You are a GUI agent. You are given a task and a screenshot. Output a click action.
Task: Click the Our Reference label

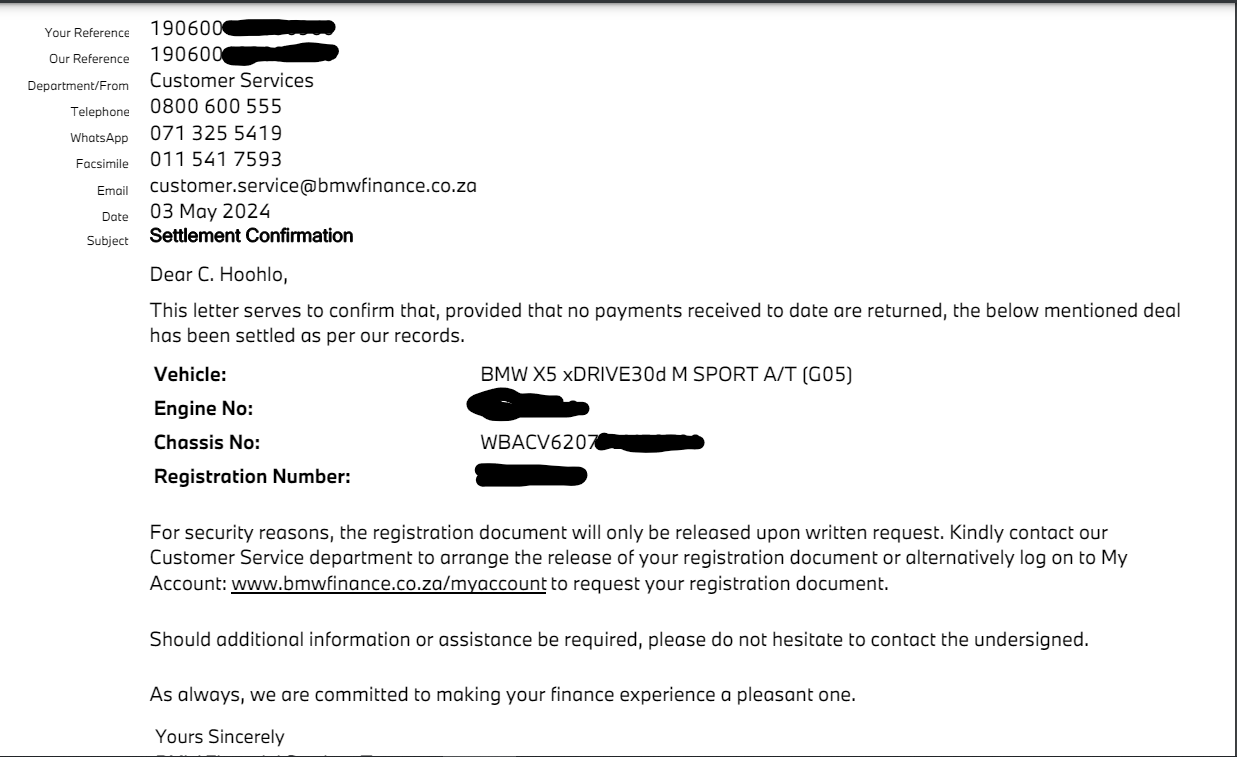pos(91,60)
